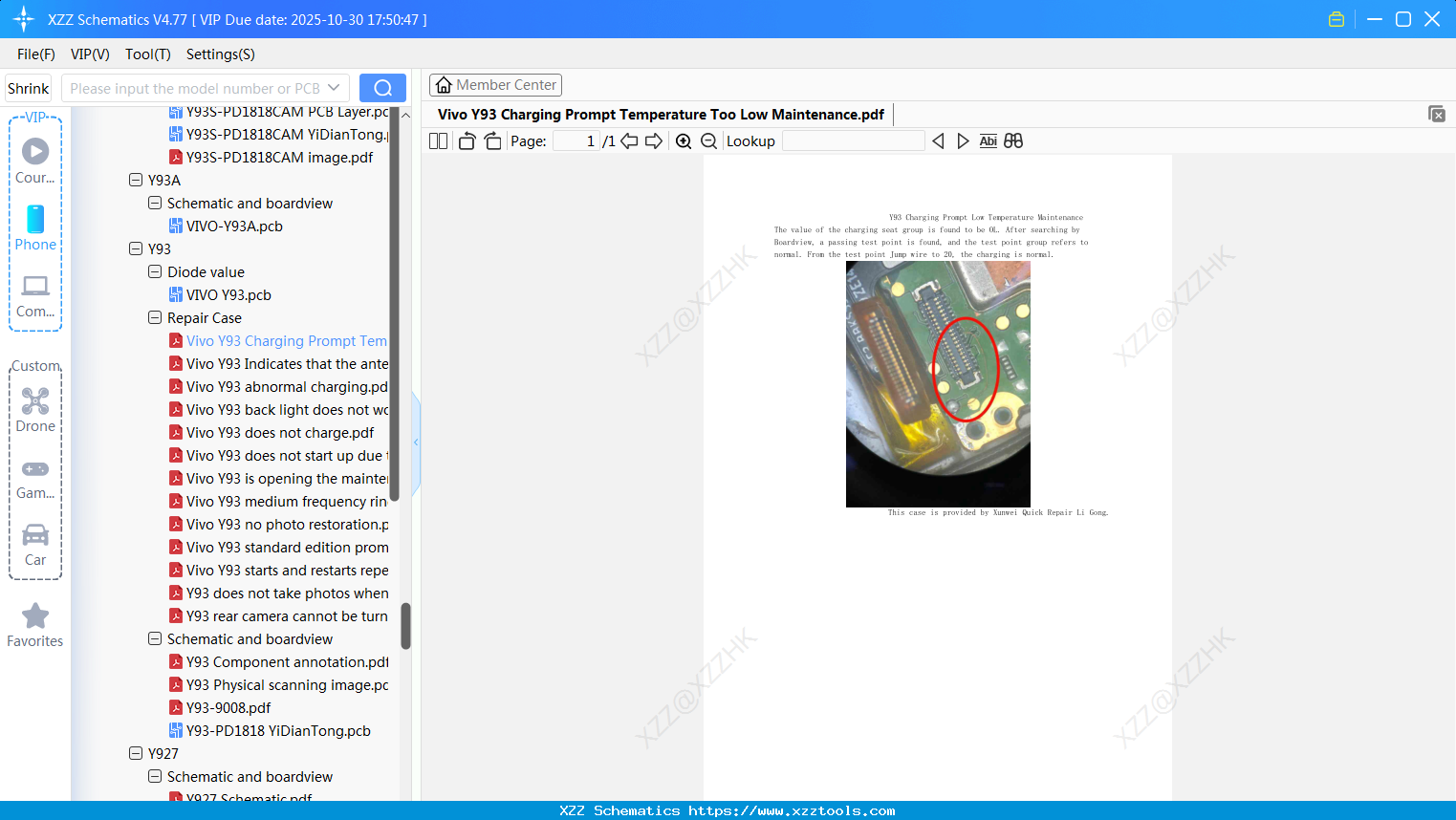Image resolution: width=1456 pixels, height=820 pixels.
Task: Collapse Schematic and boardview under Y927
Action: coord(155,776)
